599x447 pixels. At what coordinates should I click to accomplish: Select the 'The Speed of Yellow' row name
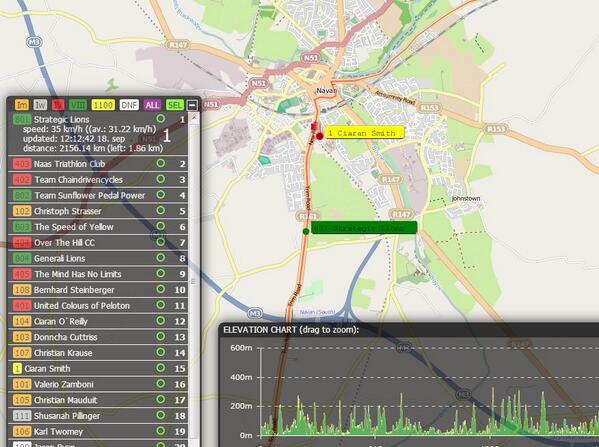(x=74, y=227)
